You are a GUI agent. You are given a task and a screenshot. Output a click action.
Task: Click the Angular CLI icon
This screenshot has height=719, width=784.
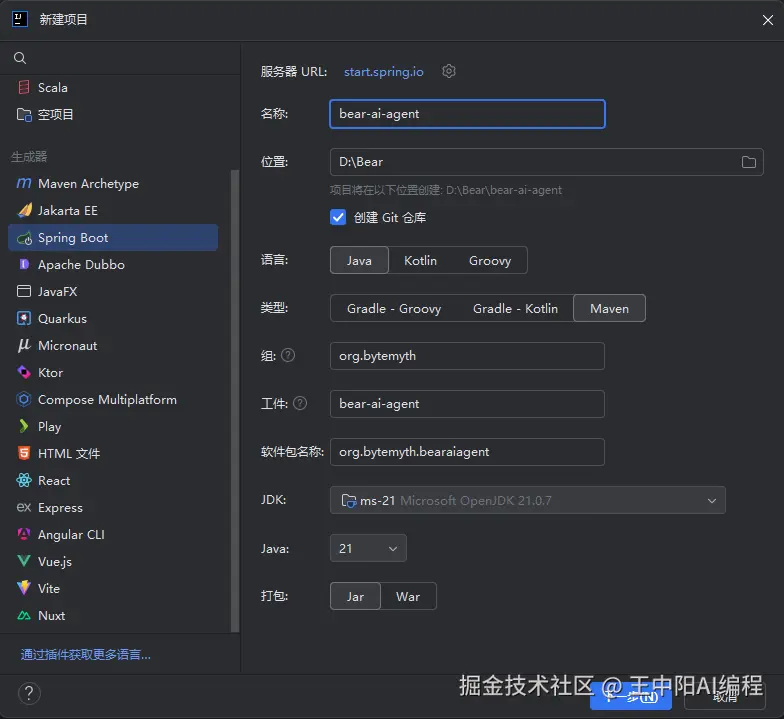(24, 534)
